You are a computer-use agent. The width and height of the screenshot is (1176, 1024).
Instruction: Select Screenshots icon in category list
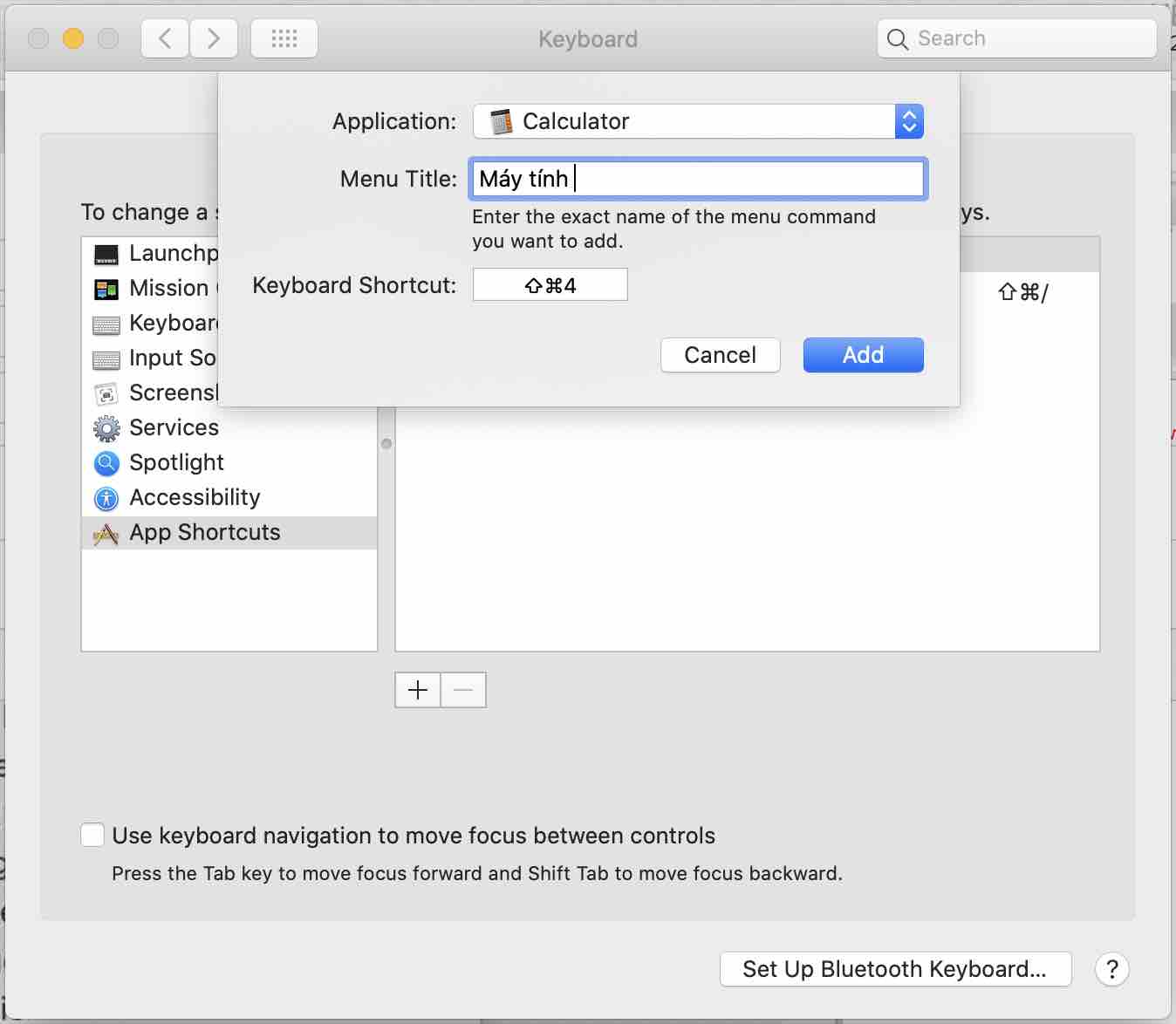(106, 394)
